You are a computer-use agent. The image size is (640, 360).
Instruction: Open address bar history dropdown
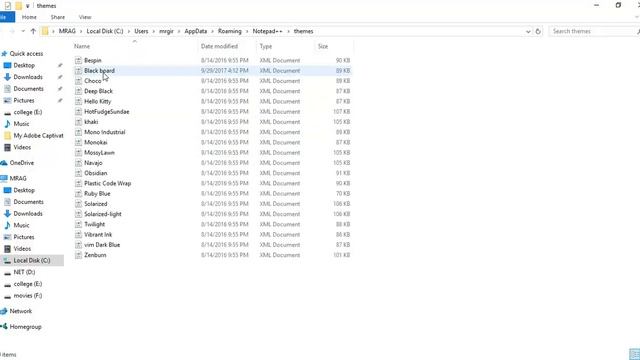click(x=528, y=31)
